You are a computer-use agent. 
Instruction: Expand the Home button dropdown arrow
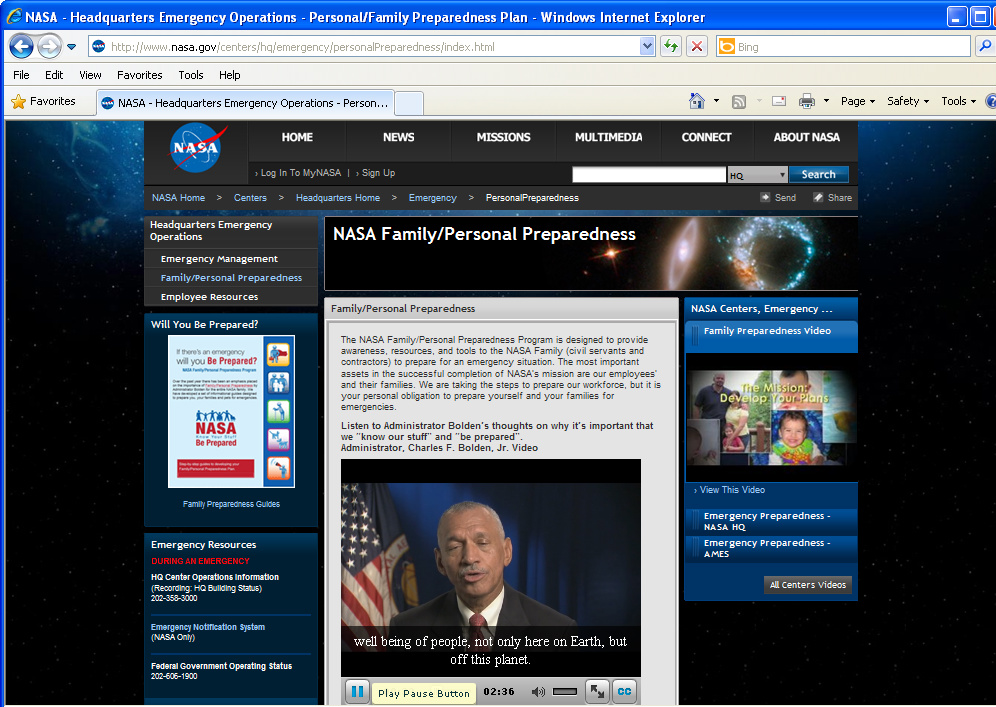(x=717, y=101)
